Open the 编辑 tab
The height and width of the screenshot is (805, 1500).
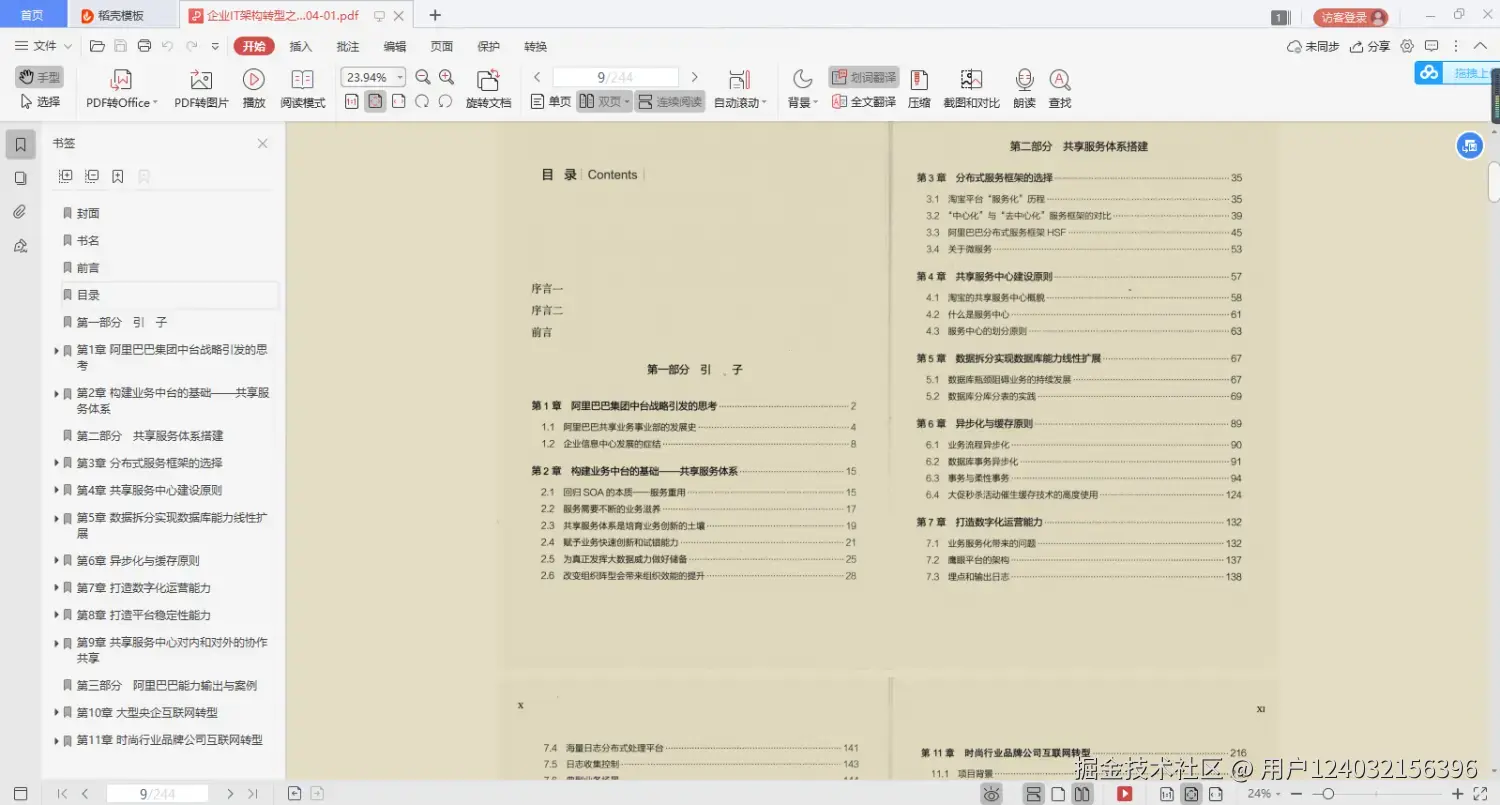[395, 46]
